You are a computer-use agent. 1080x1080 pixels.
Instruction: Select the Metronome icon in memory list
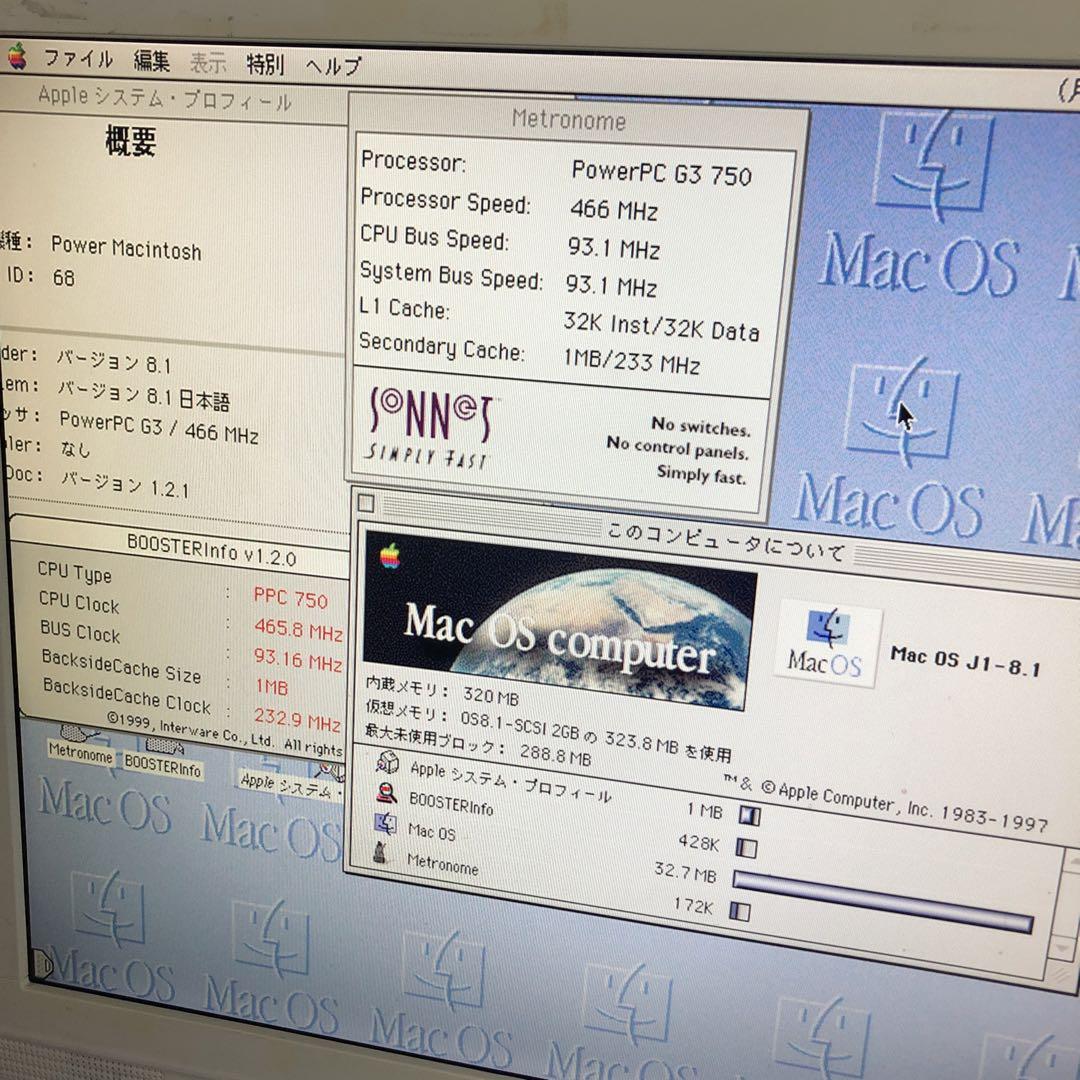[x=380, y=853]
